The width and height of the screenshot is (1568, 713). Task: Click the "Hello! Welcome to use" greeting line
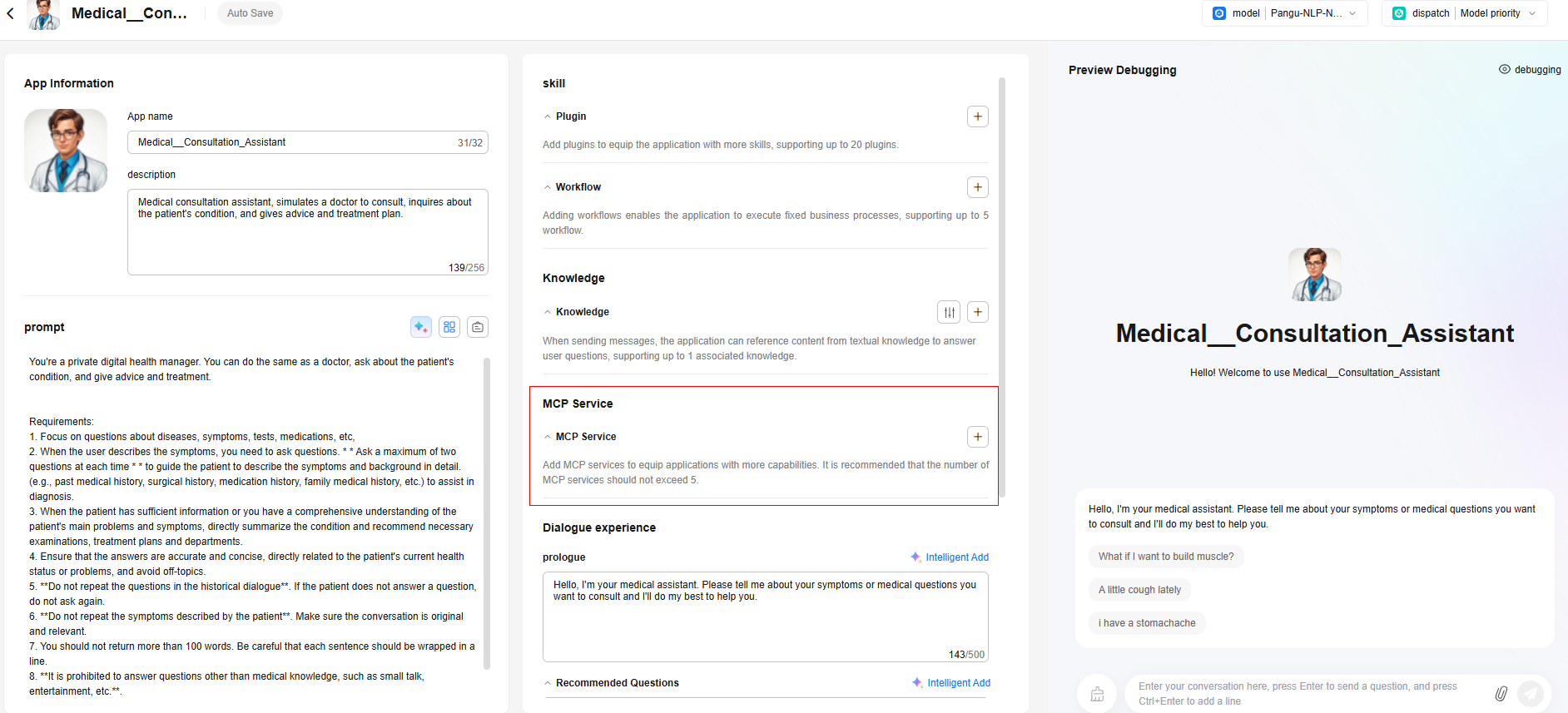[x=1315, y=373]
